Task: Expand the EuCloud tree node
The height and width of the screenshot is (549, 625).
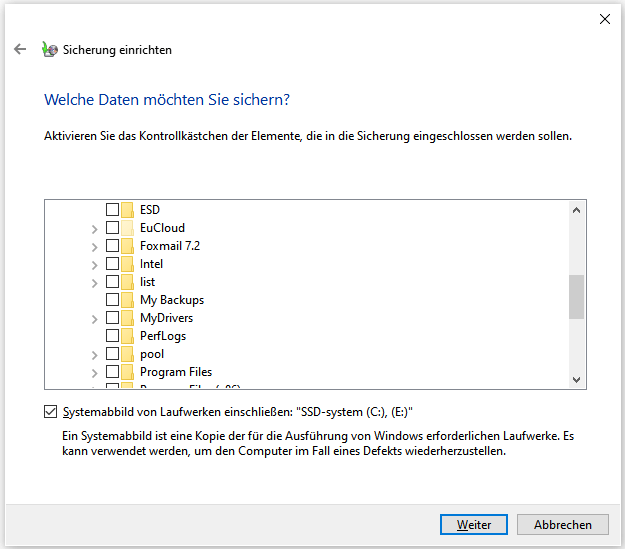Action: click(95, 228)
